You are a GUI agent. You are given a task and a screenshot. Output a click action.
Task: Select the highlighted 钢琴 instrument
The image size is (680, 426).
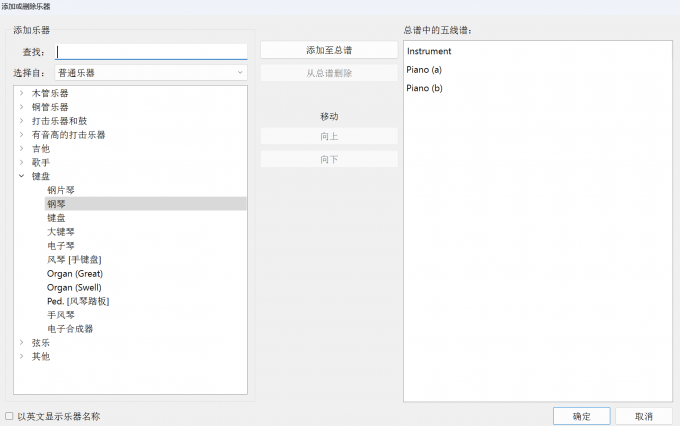click(146, 204)
